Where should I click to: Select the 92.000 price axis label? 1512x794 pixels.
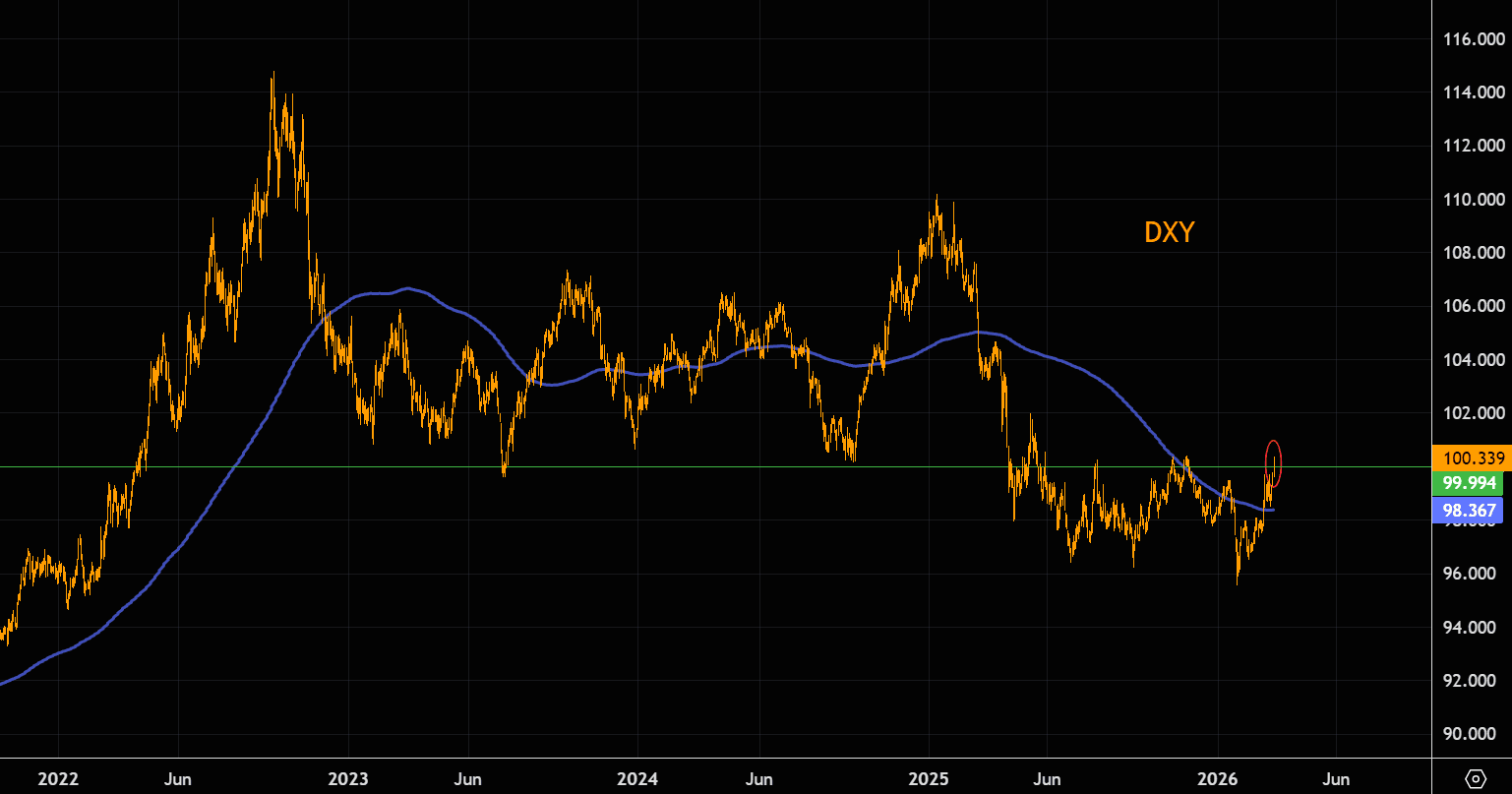[1472, 681]
